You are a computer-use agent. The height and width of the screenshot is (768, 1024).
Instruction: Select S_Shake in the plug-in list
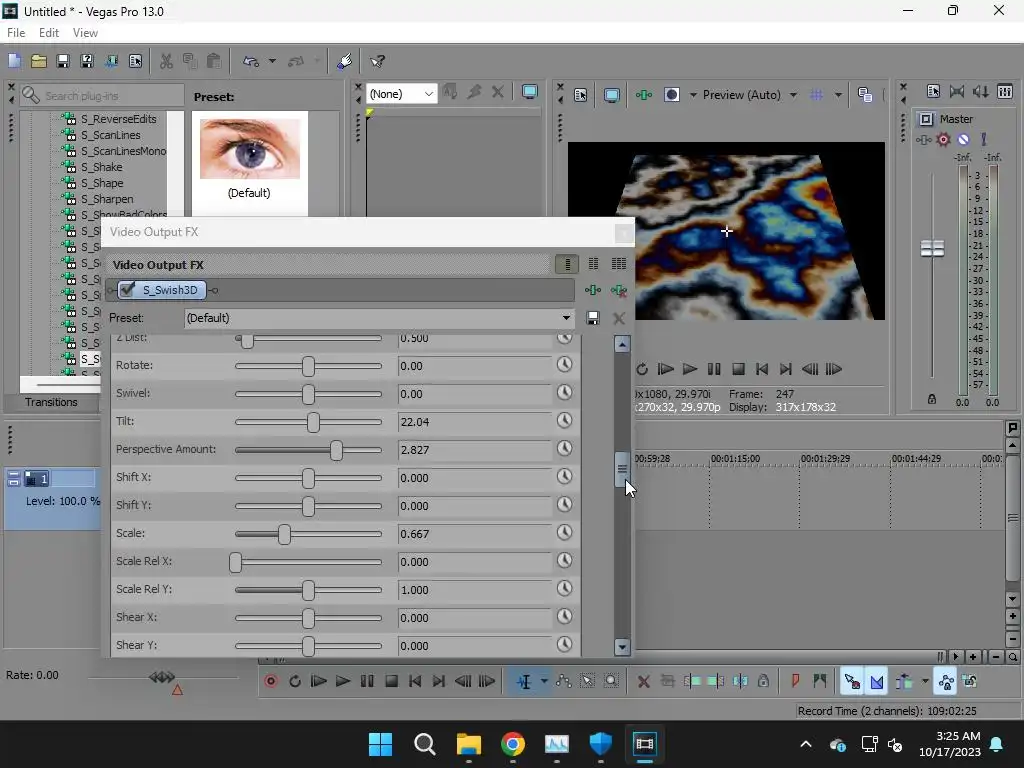[x=101, y=167]
